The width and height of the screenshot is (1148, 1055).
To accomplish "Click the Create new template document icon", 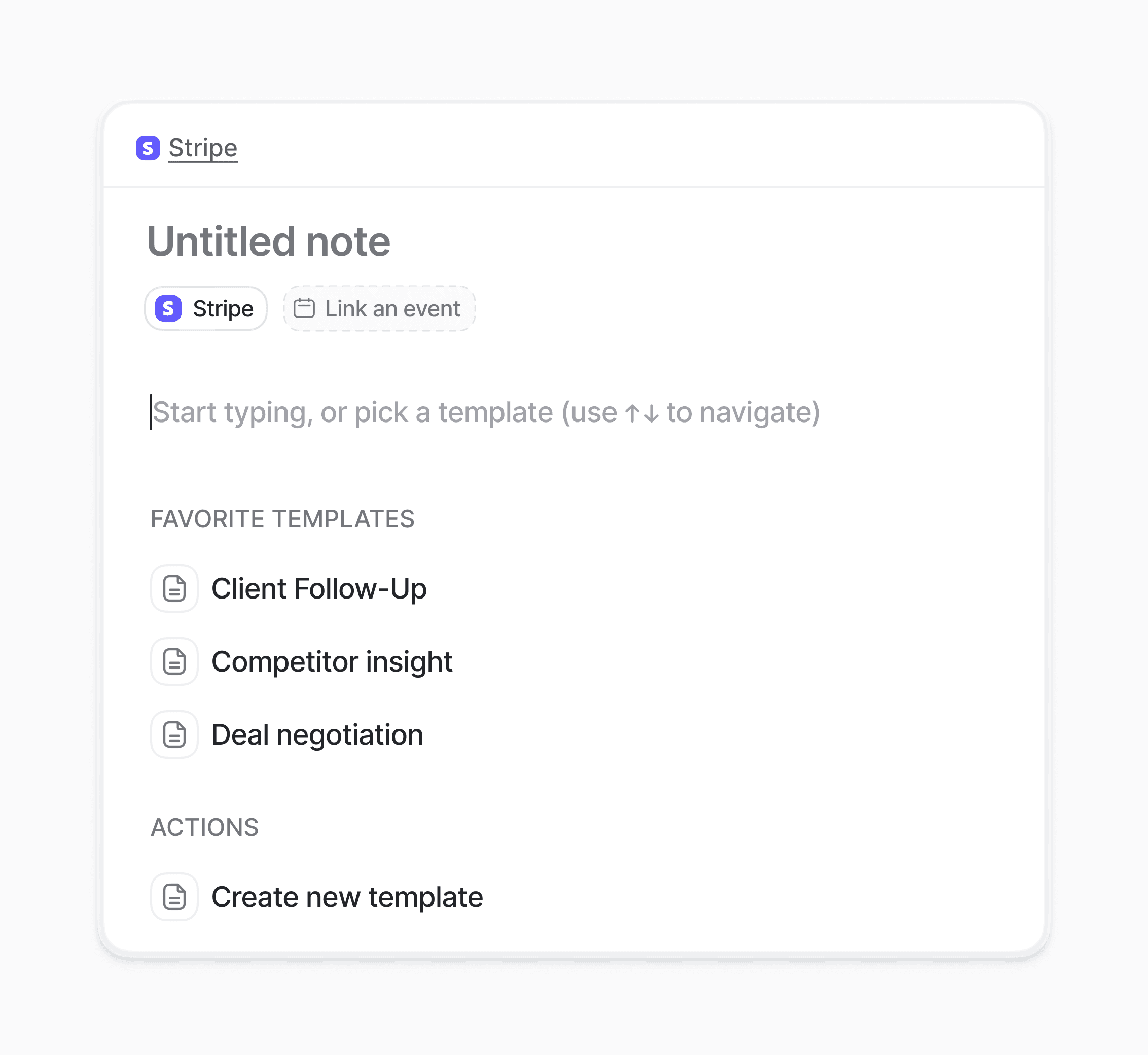I will [x=174, y=897].
